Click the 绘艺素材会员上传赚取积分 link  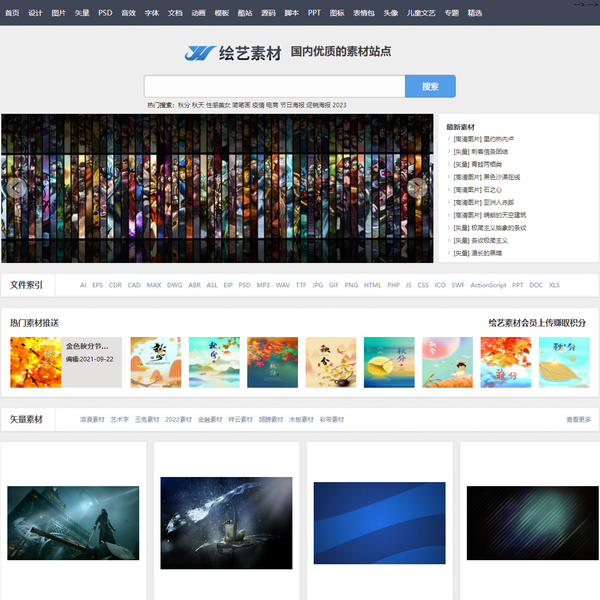click(x=537, y=323)
